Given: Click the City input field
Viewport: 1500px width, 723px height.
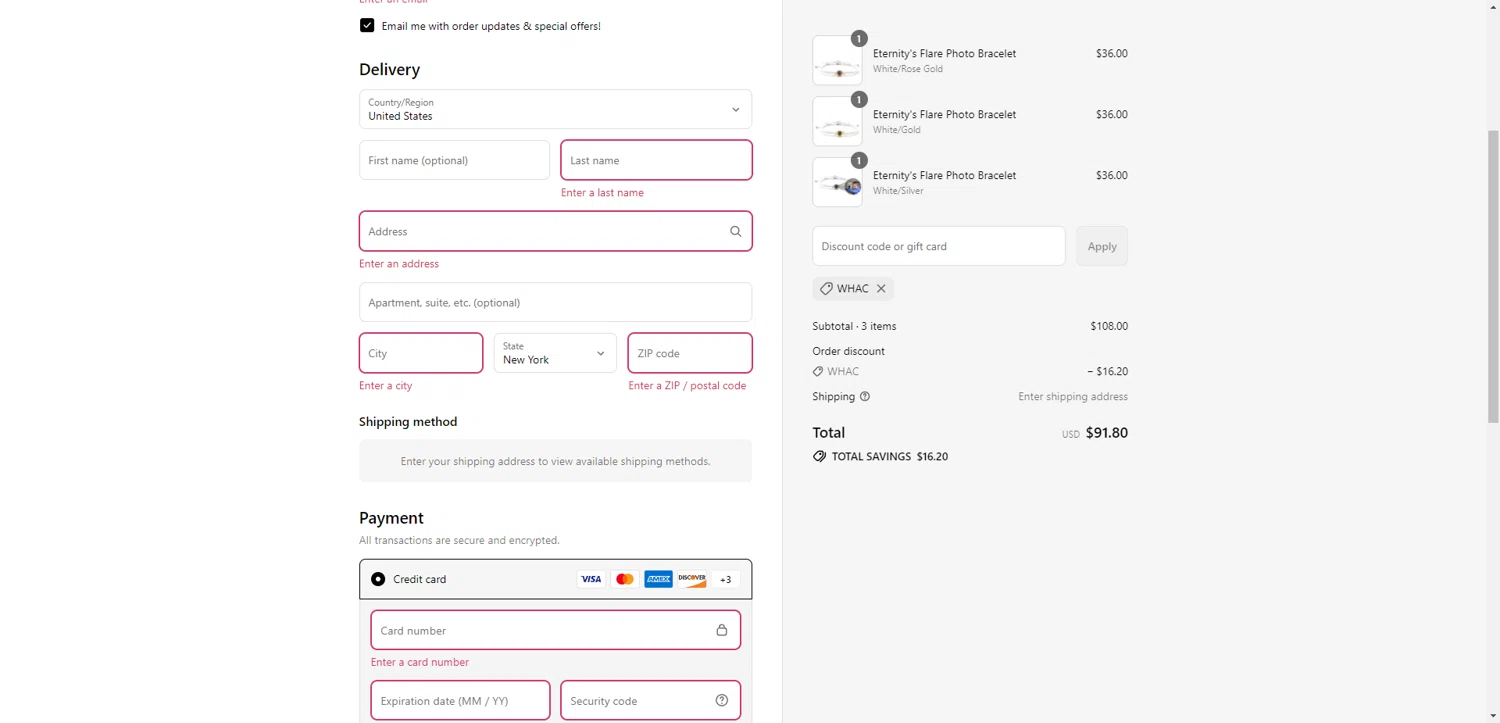Looking at the screenshot, I should [421, 353].
